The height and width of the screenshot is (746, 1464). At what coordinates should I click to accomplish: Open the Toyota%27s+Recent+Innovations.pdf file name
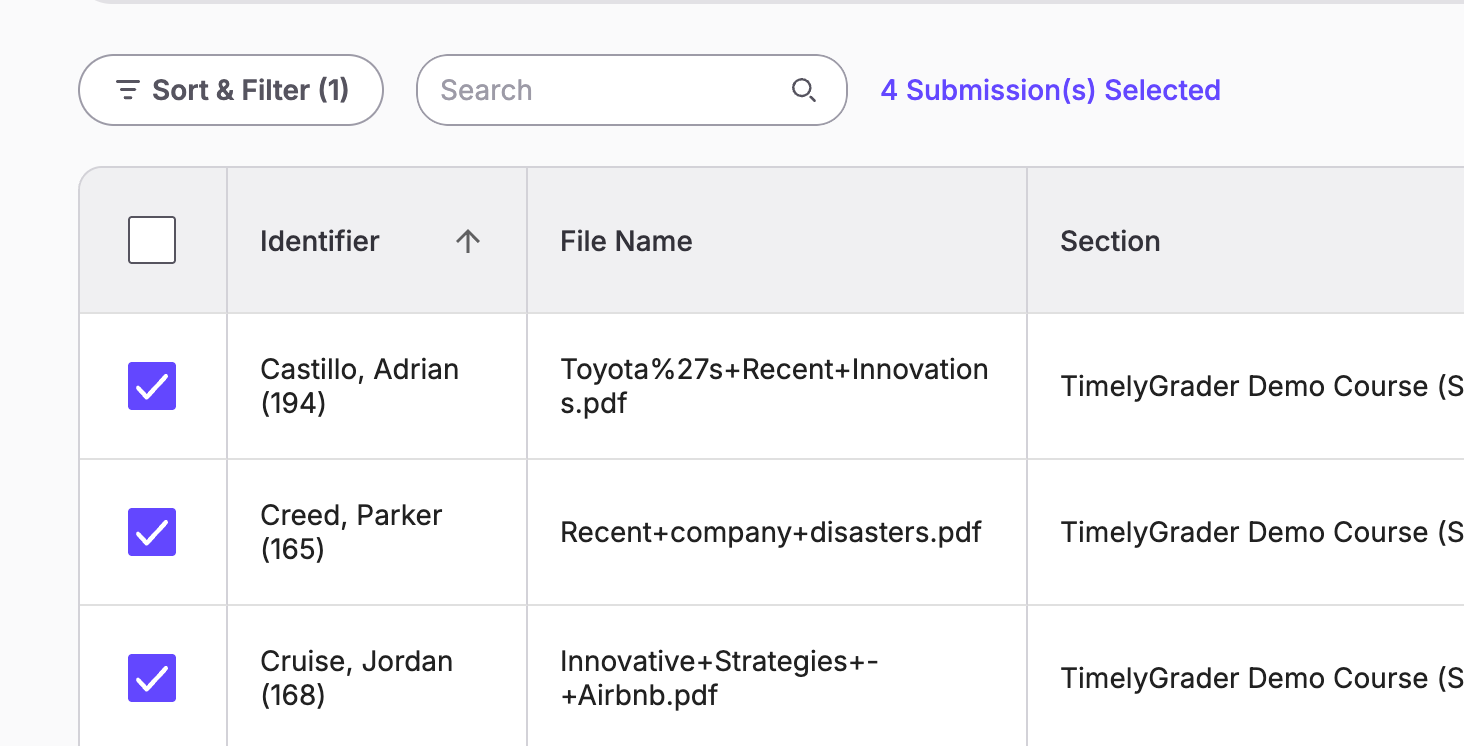point(774,386)
